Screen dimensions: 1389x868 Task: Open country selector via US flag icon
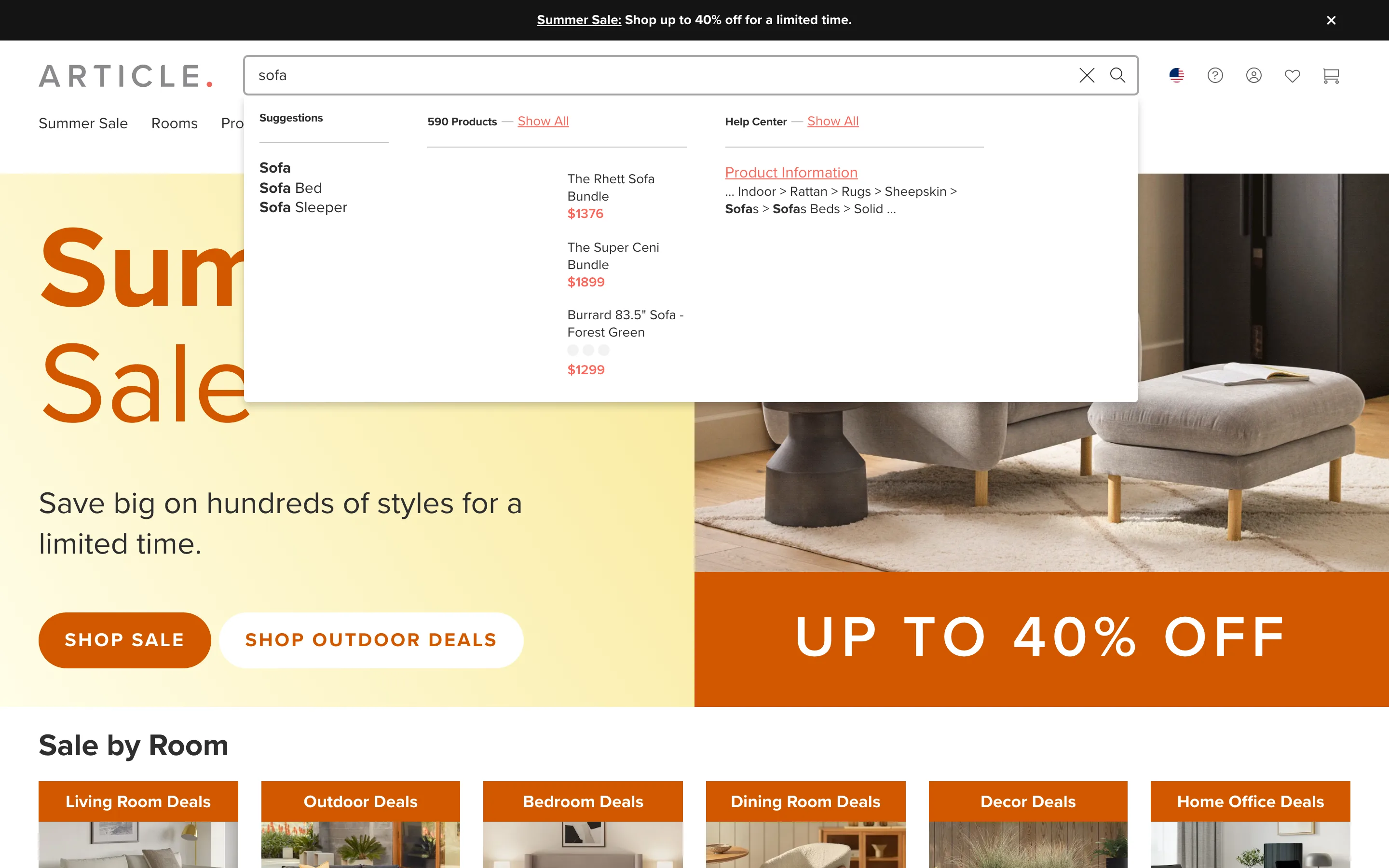(1177, 75)
